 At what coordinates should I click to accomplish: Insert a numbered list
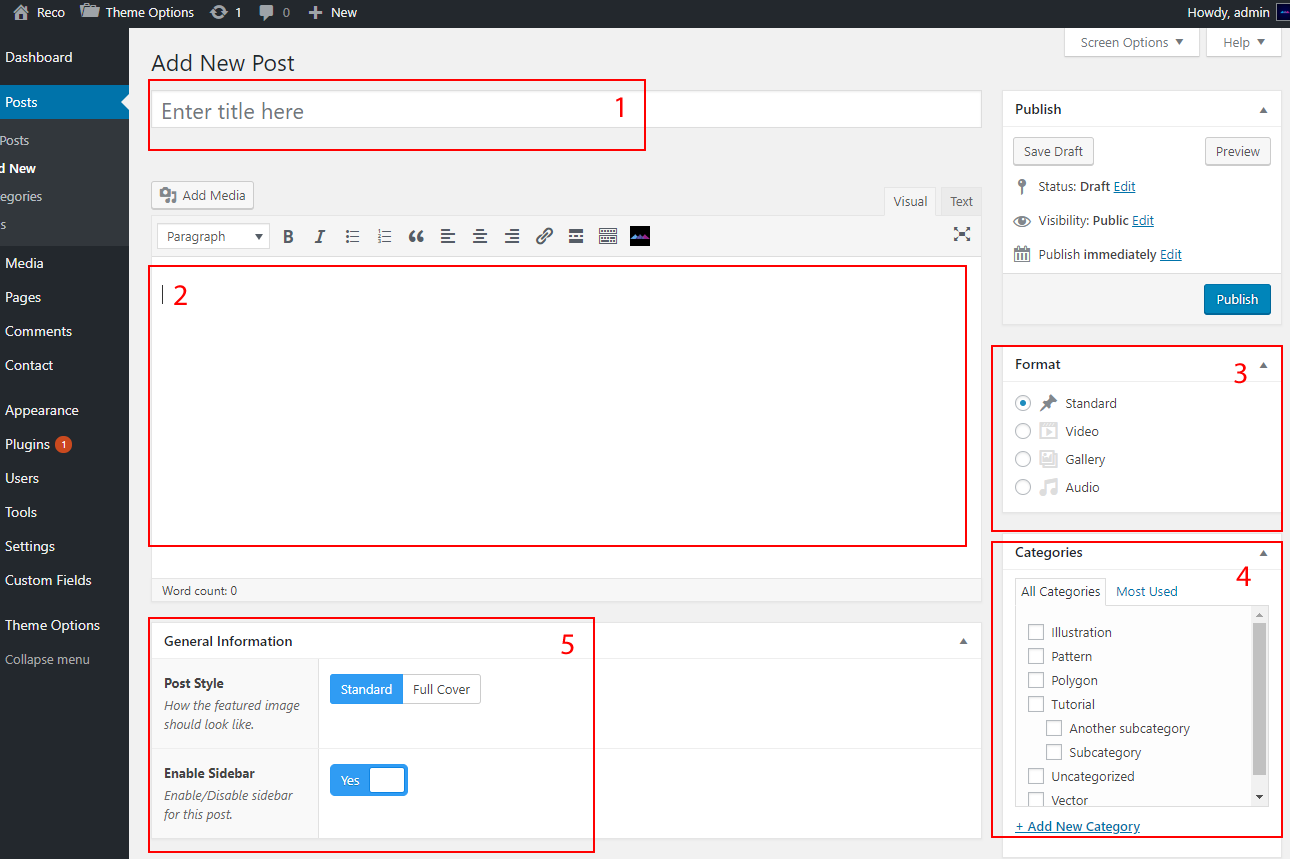[384, 237]
